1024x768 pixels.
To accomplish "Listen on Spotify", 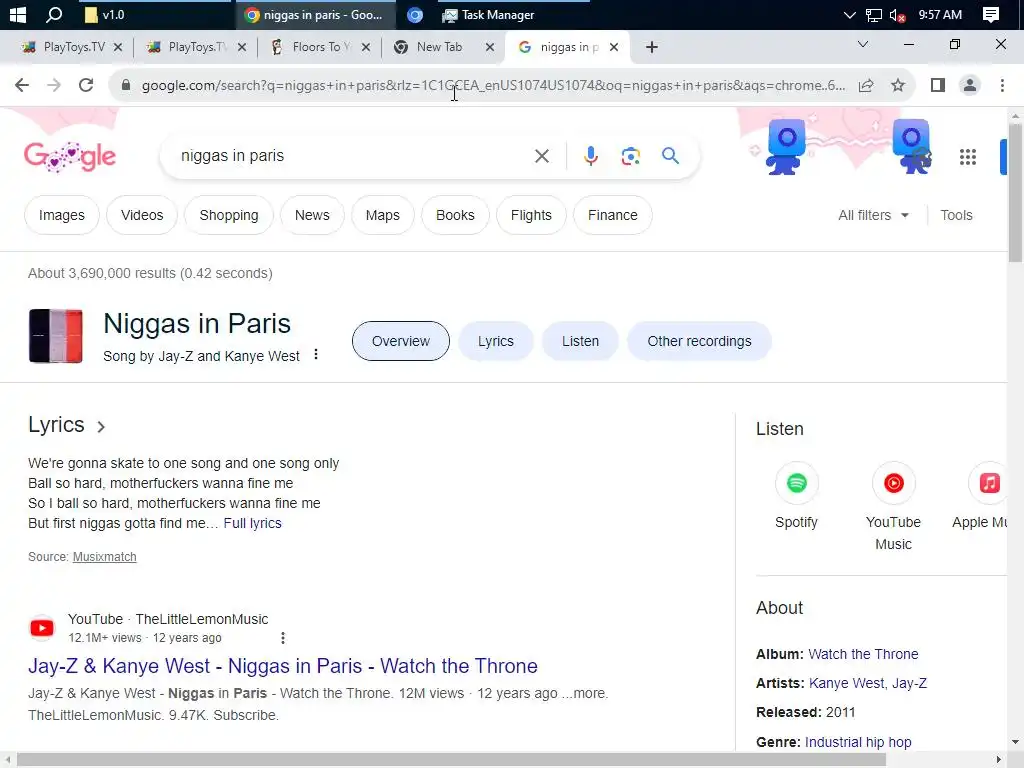I will (796, 495).
